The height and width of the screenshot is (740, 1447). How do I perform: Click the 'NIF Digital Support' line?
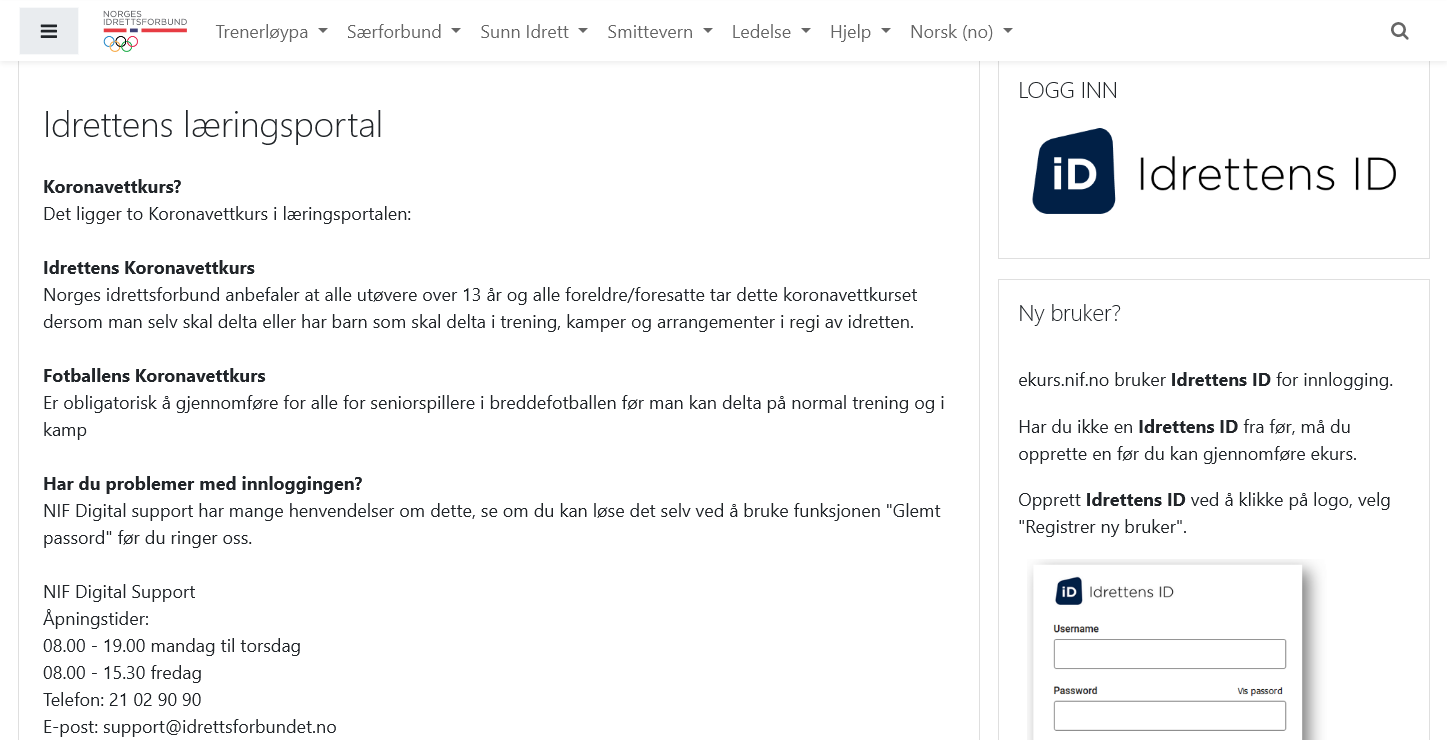point(119,592)
